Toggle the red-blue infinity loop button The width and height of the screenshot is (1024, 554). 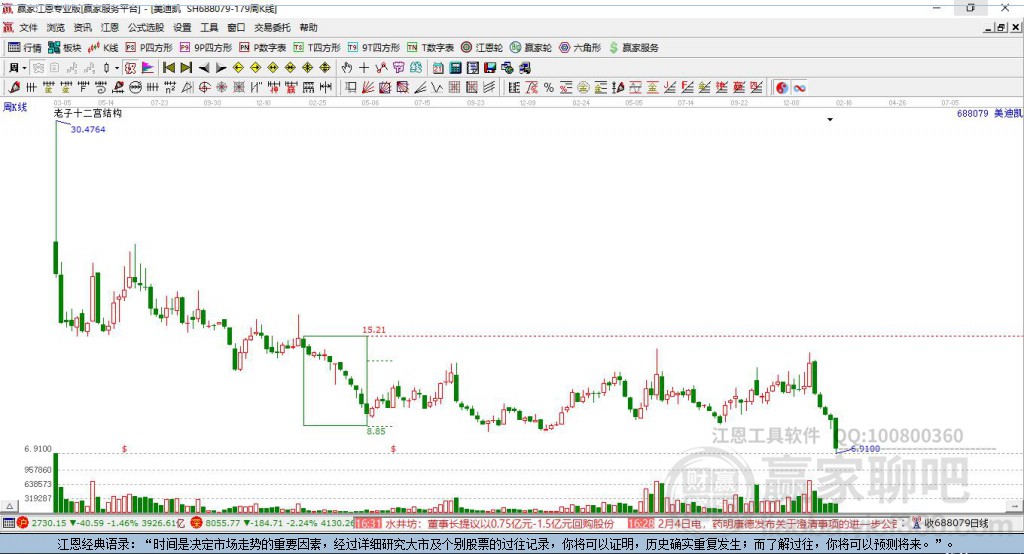coord(799,88)
